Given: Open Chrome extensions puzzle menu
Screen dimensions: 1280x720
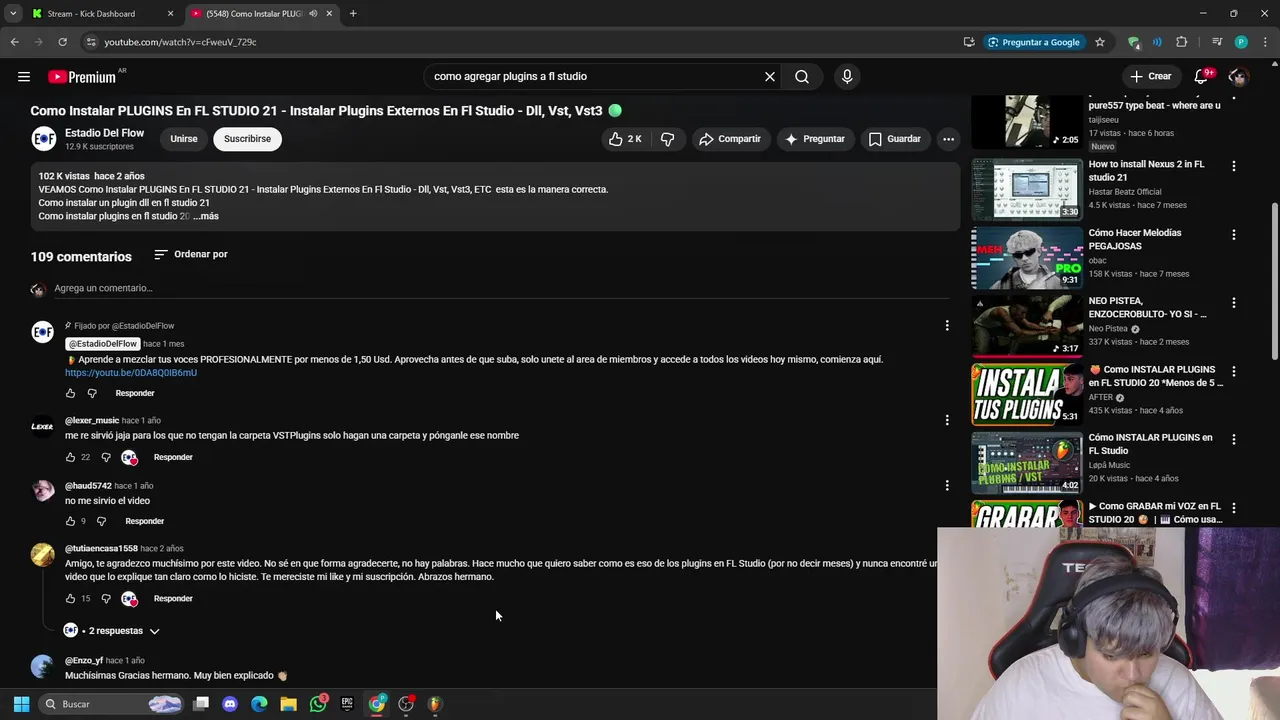Looking at the screenshot, I should tap(1181, 42).
